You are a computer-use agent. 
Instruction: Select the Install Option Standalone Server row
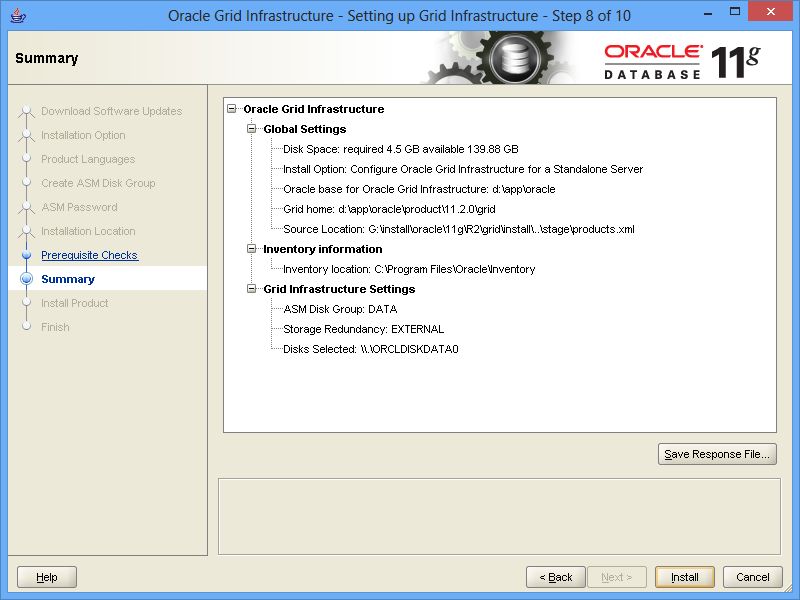click(463, 169)
